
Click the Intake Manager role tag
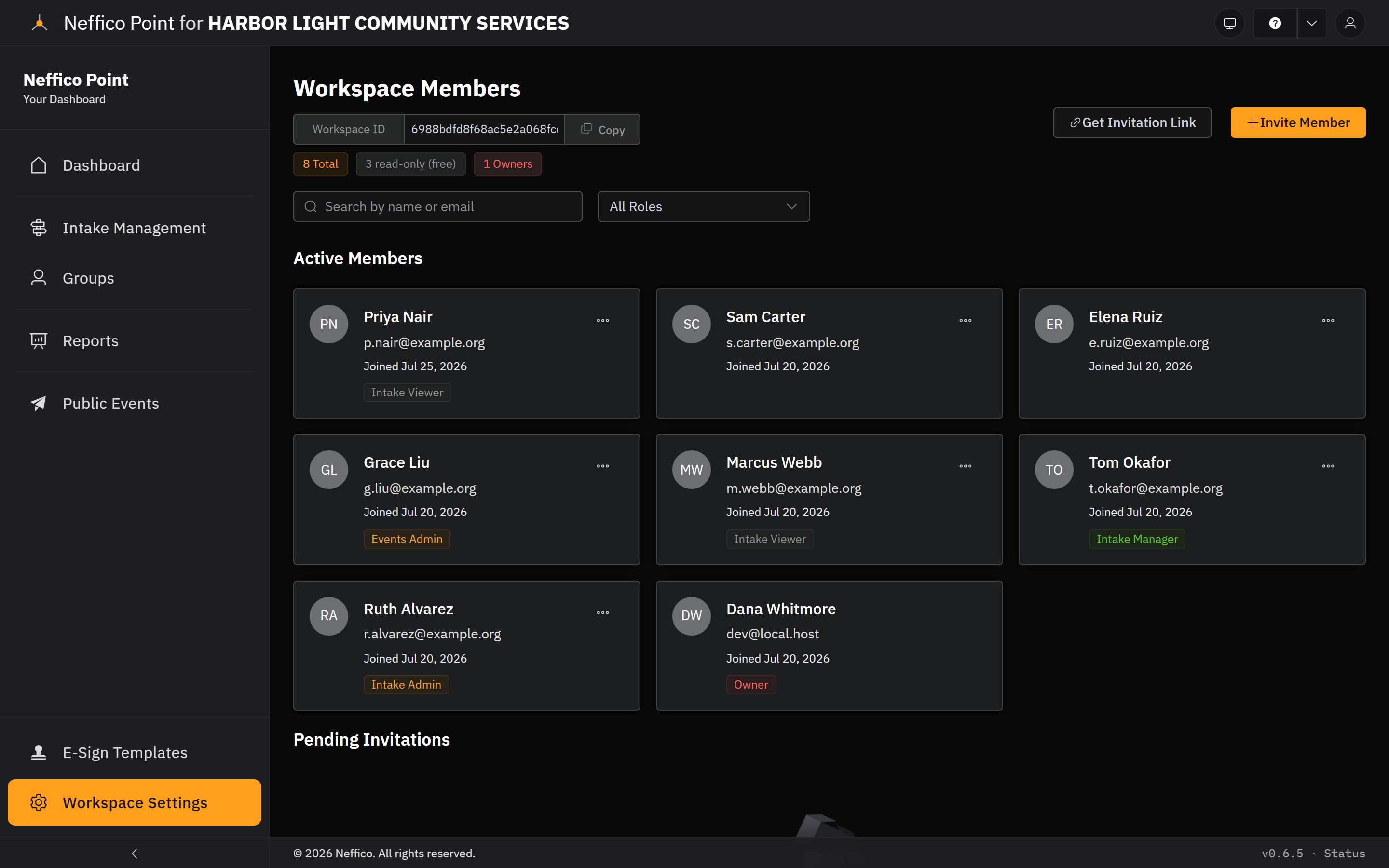[x=1136, y=539]
